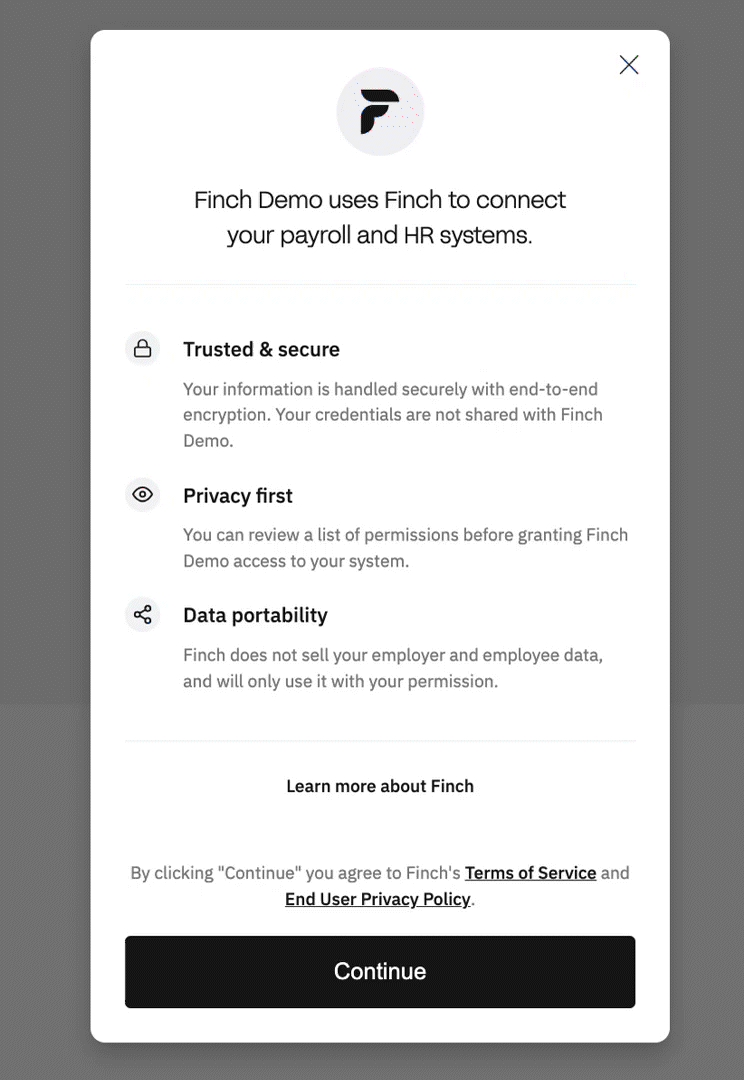Image resolution: width=744 pixels, height=1080 pixels.
Task: Click the end-to-end encryption description text
Action: (x=393, y=415)
